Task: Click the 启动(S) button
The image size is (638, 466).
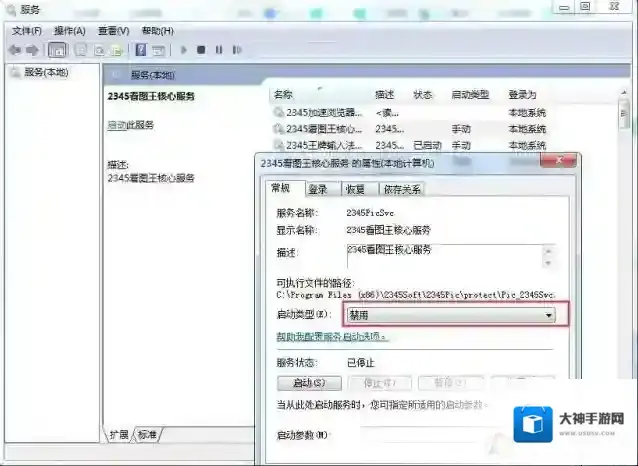Action: (x=309, y=383)
